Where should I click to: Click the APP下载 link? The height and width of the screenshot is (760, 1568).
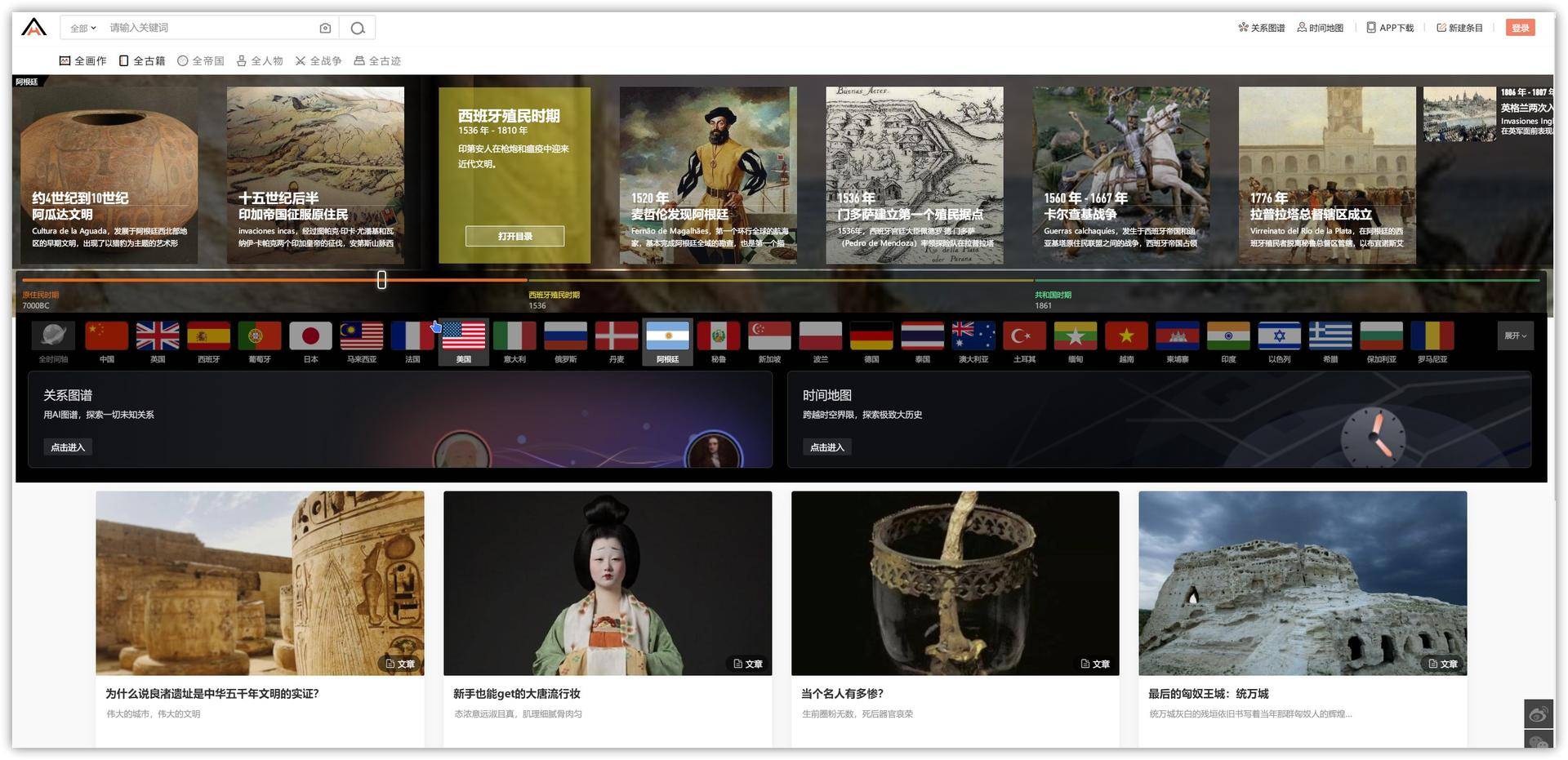(1390, 28)
